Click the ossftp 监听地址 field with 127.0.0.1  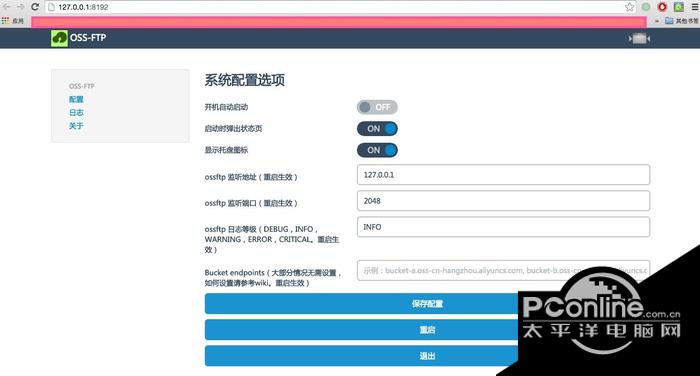click(x=503, y=175)
